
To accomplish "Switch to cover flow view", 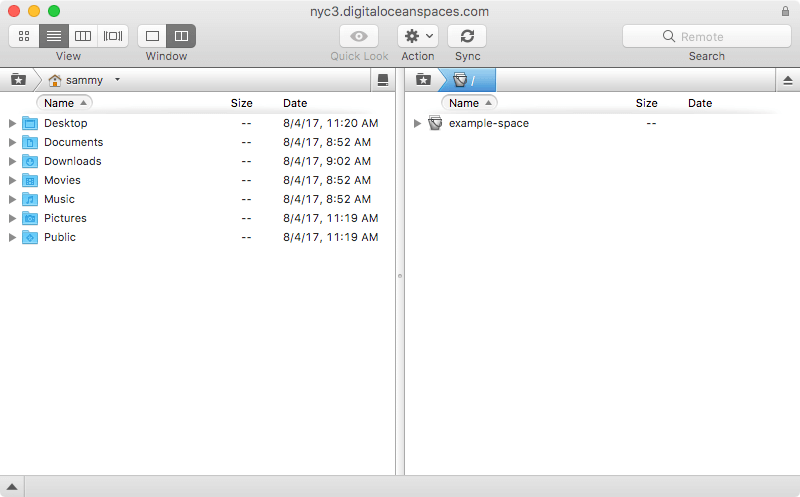I will click(x=113, y=36).
